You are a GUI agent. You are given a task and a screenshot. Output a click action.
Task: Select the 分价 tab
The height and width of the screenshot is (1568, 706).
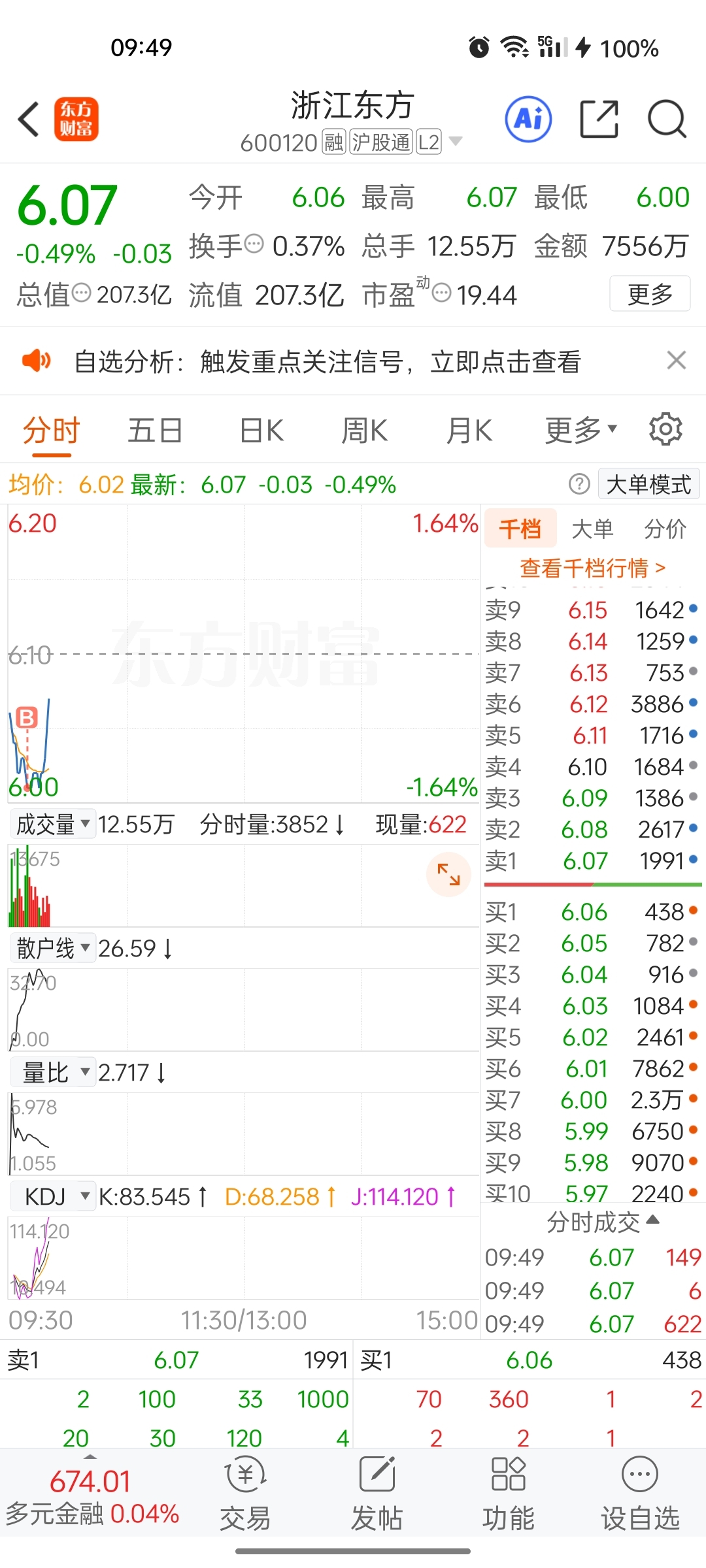coord(665,528)
